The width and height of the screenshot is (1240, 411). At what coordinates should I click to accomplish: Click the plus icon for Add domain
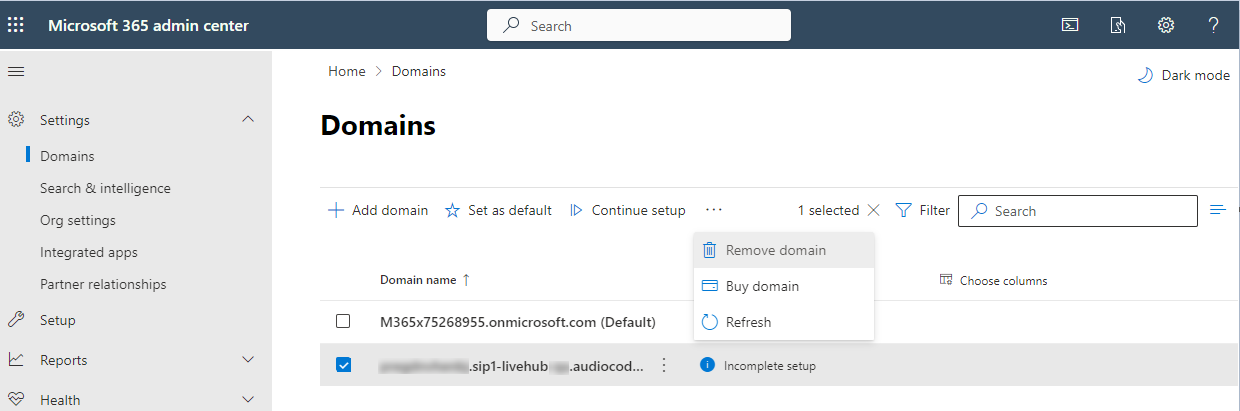pyautogui.click(x=336, y=210)
